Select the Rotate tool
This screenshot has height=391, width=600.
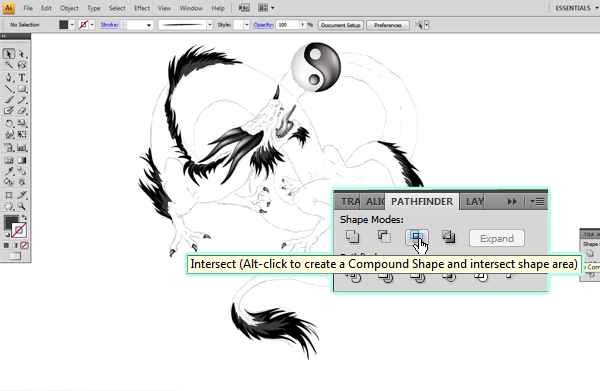pyautogui.click(x=9, y=124)
